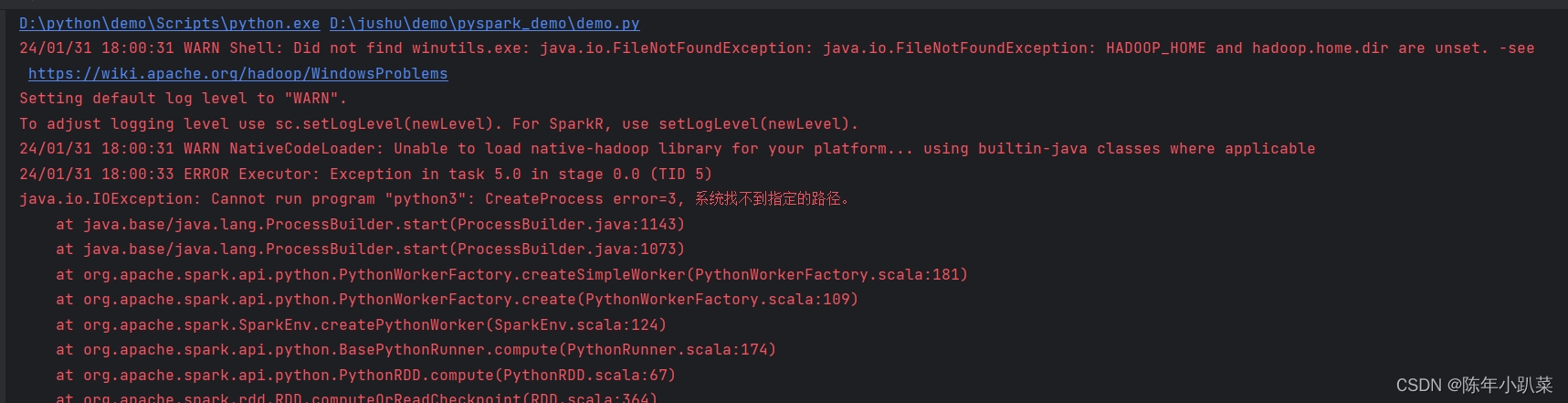The width and height of the screenshot is (1568, 403).
Task: Click the sc.setLogLevel adjustment hint line
Action: tap(438, 123)
